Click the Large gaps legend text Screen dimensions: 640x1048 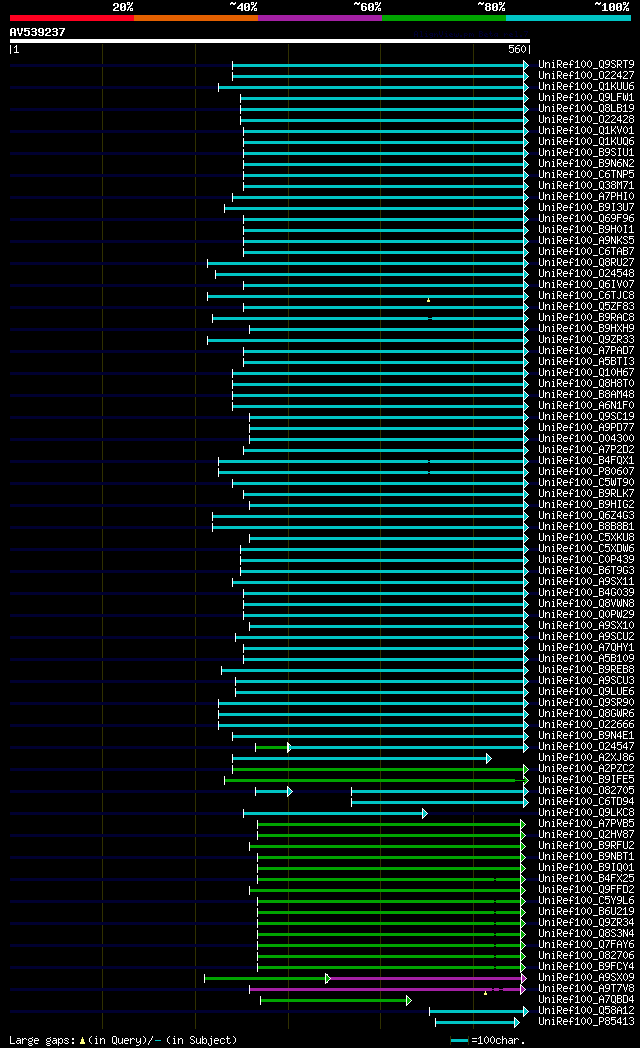click(123, 1040)
